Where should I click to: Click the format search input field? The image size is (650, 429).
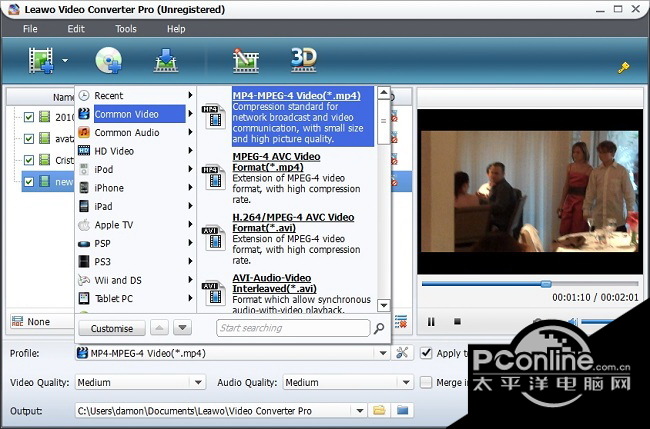(293, 328)
